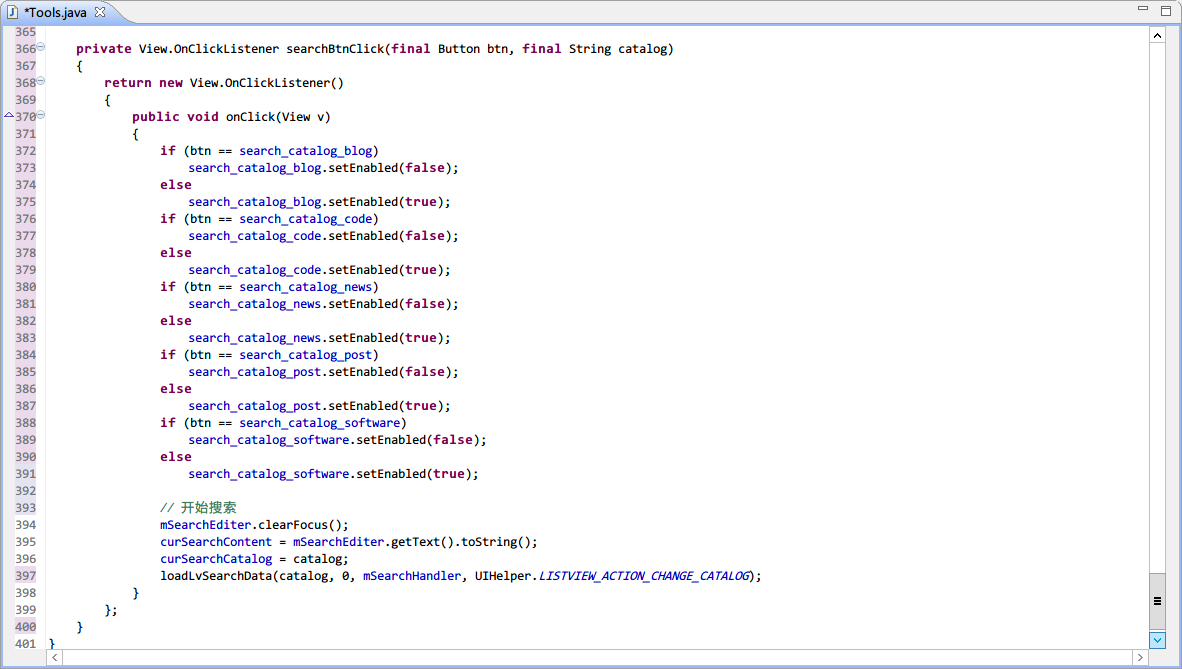Maximize the editor area
Screen dimensions: 1182x669
click(x=1165, y=9)
